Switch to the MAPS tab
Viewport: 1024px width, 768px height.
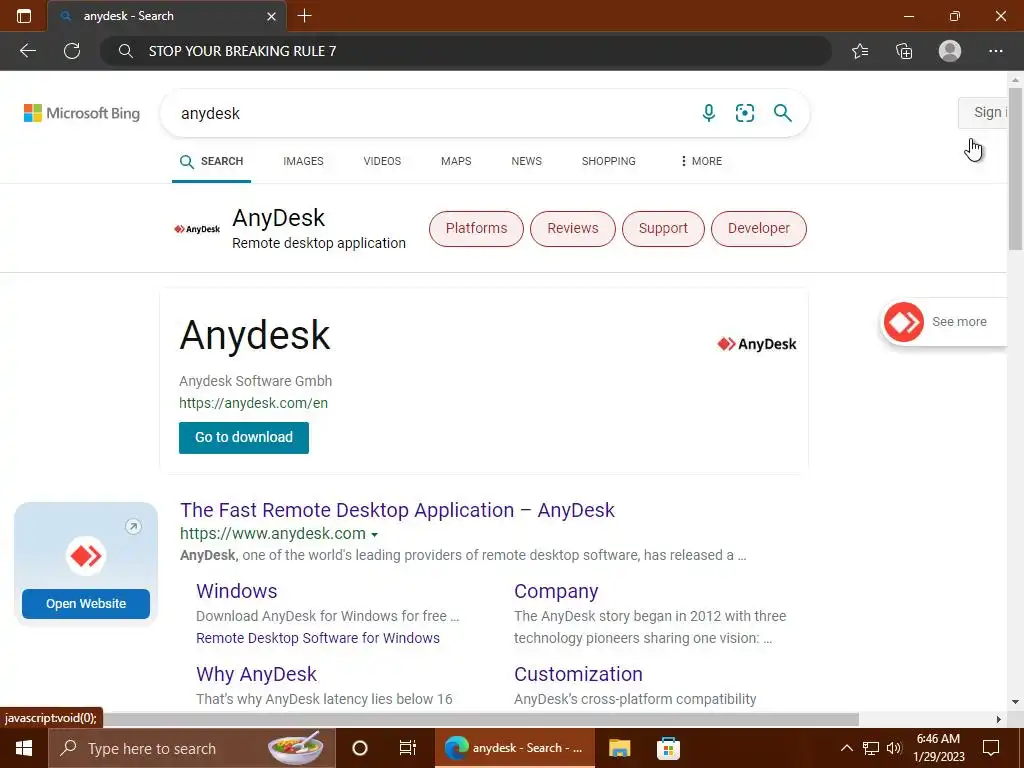(456, 161)
